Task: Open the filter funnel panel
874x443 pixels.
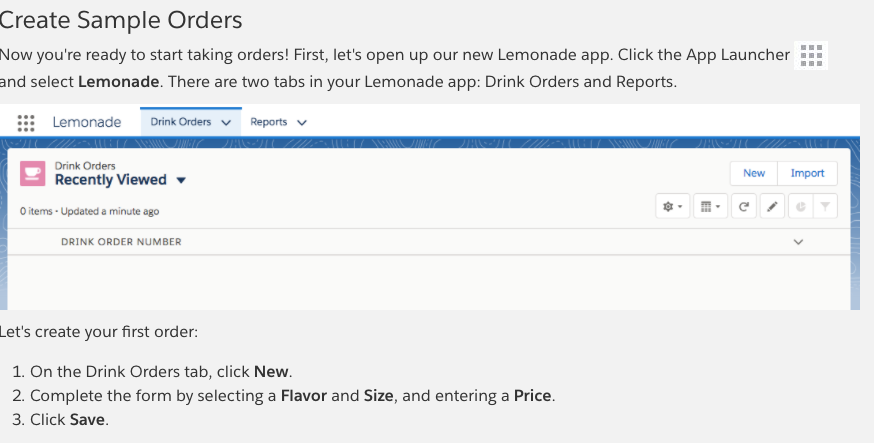Action: coord(824,207)
